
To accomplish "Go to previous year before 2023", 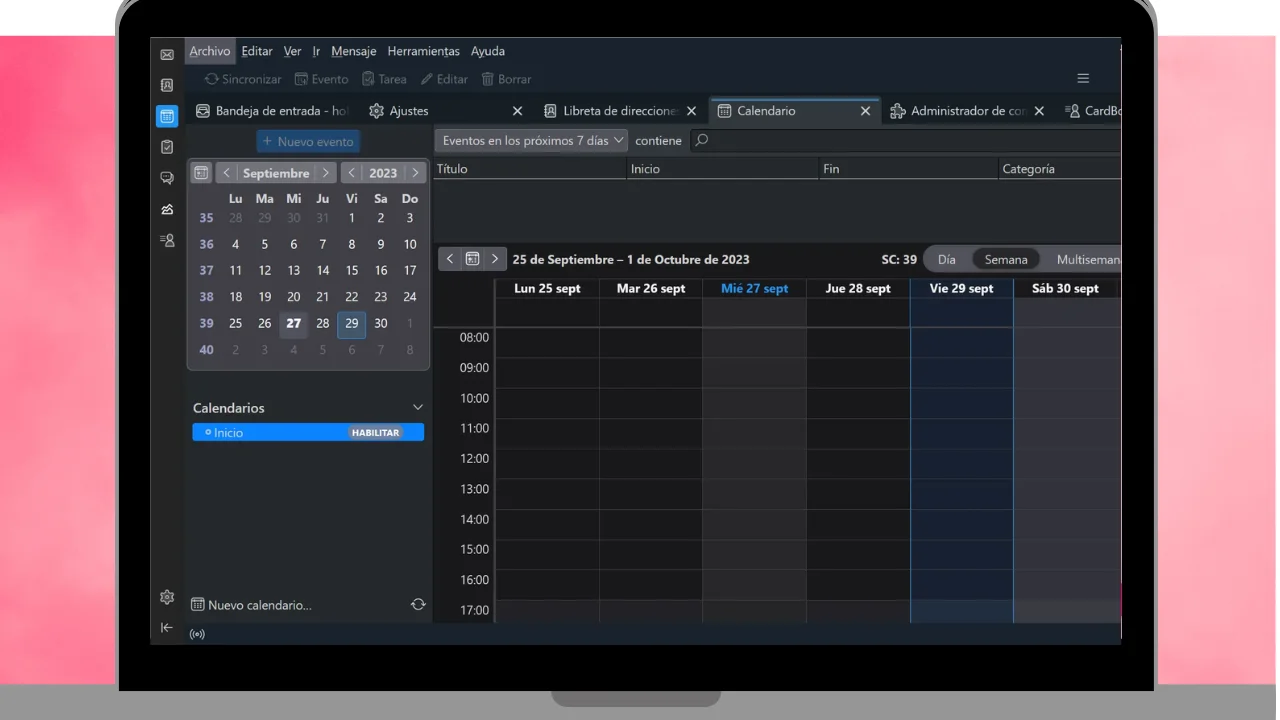I will tap(351, 173).
